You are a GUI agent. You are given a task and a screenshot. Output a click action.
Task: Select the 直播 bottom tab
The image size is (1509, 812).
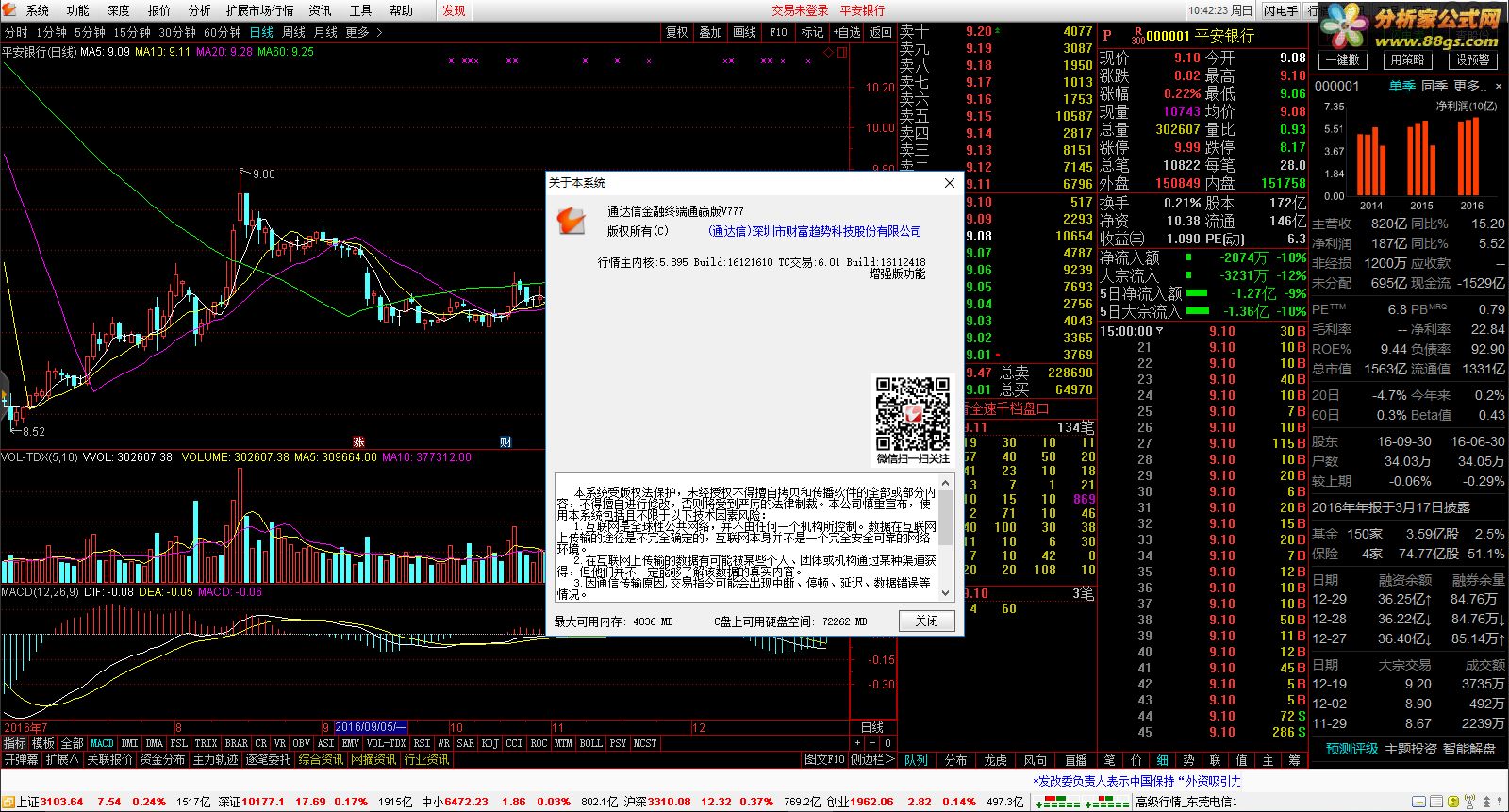[1075, 760]
